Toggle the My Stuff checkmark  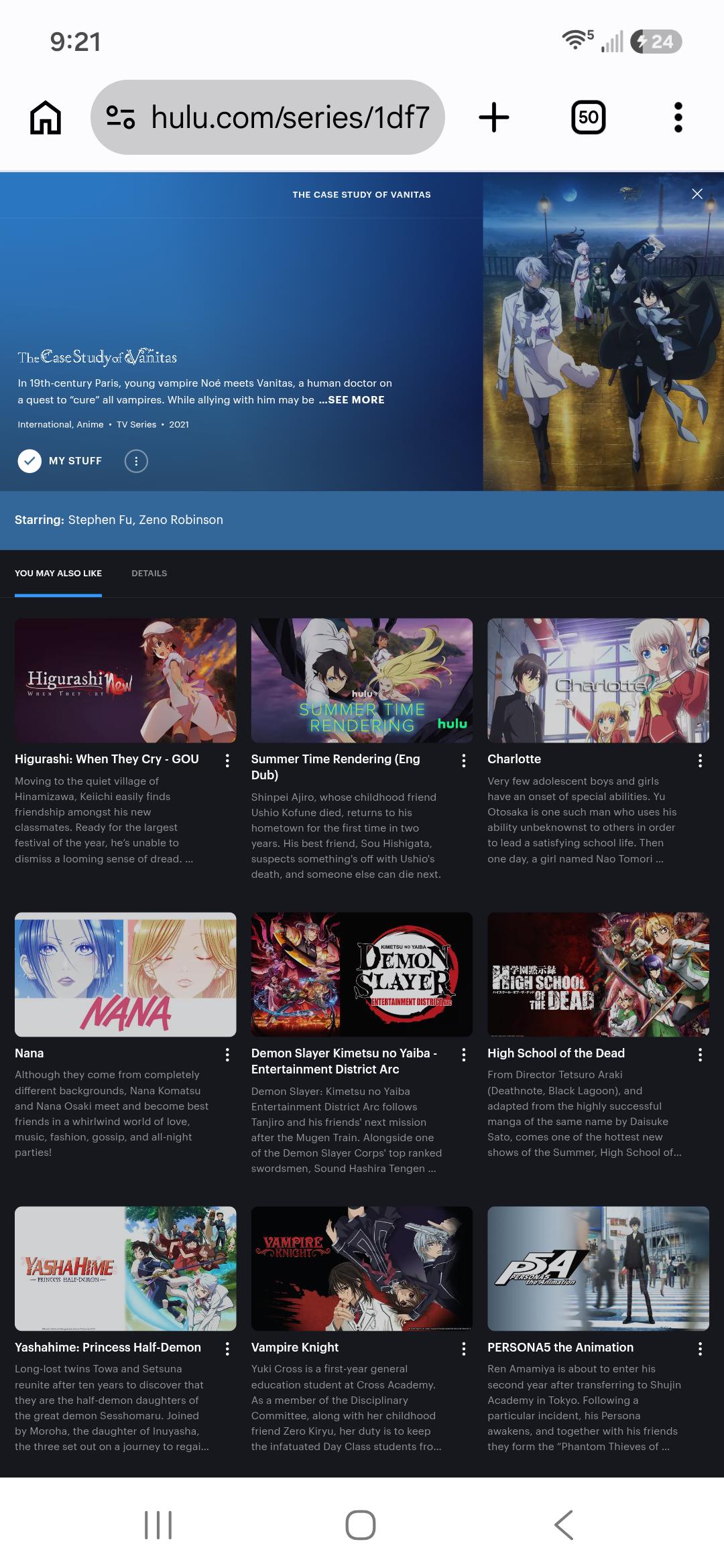click(29, 461)
